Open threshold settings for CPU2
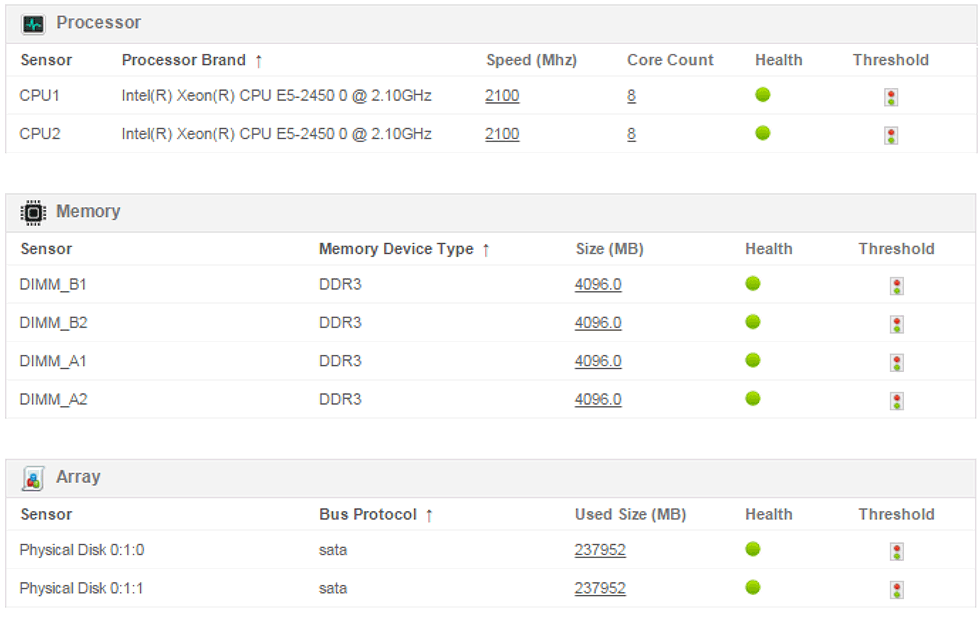 point(891,135)
